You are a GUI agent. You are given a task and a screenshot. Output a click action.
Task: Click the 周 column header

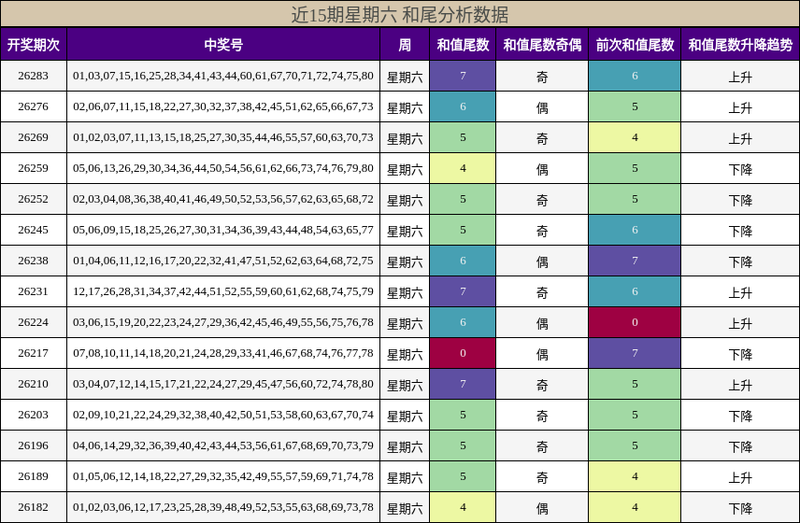point(405,45)
